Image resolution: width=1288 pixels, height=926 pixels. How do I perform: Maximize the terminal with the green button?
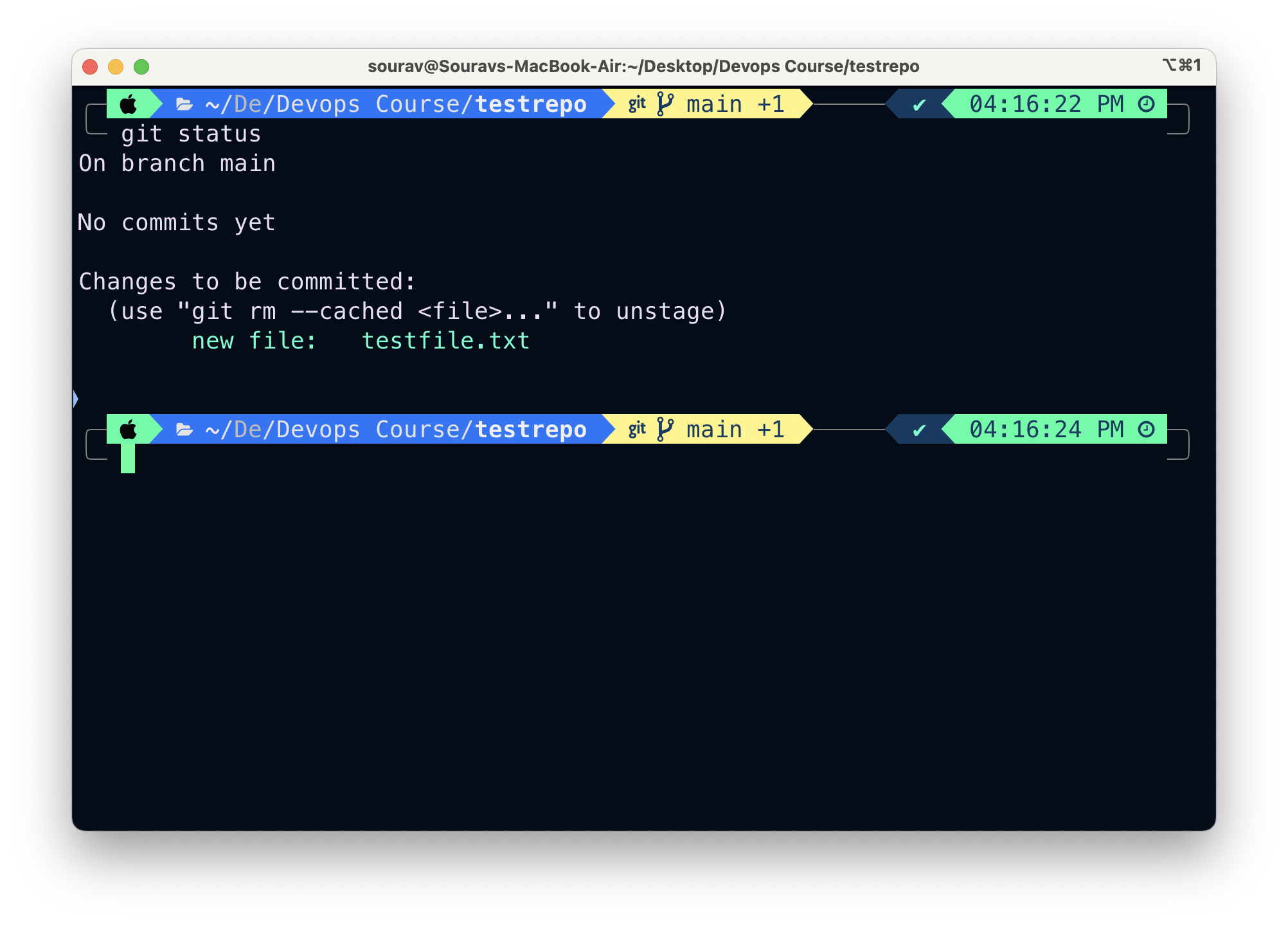(141, 67)
